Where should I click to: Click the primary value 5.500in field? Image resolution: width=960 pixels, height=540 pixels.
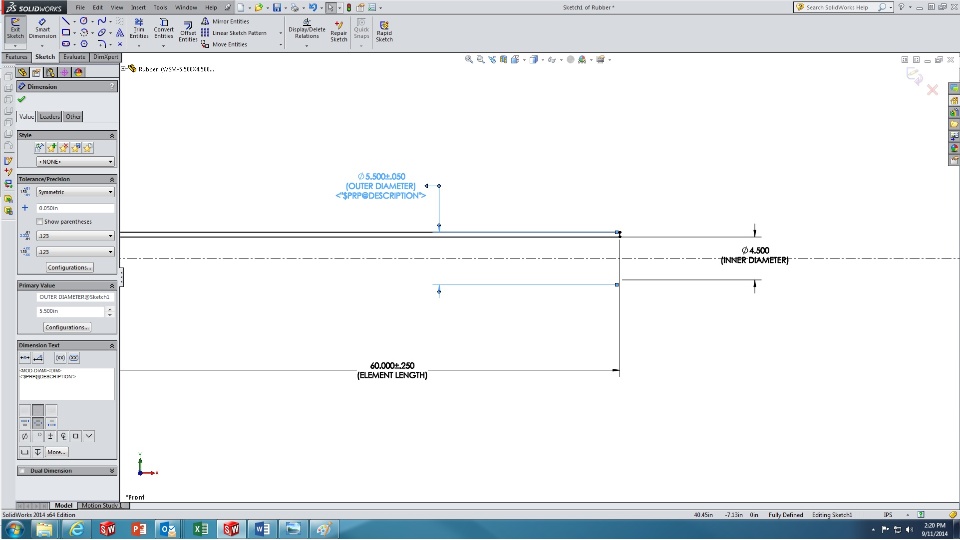71,311
